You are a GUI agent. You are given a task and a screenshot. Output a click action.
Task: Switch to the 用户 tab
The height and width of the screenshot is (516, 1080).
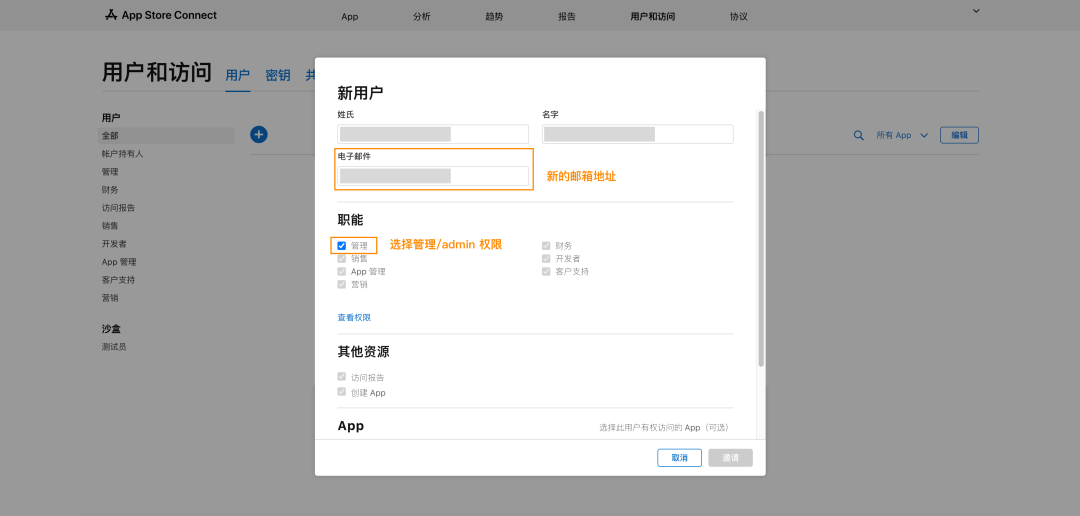click(x=238, y=76)
